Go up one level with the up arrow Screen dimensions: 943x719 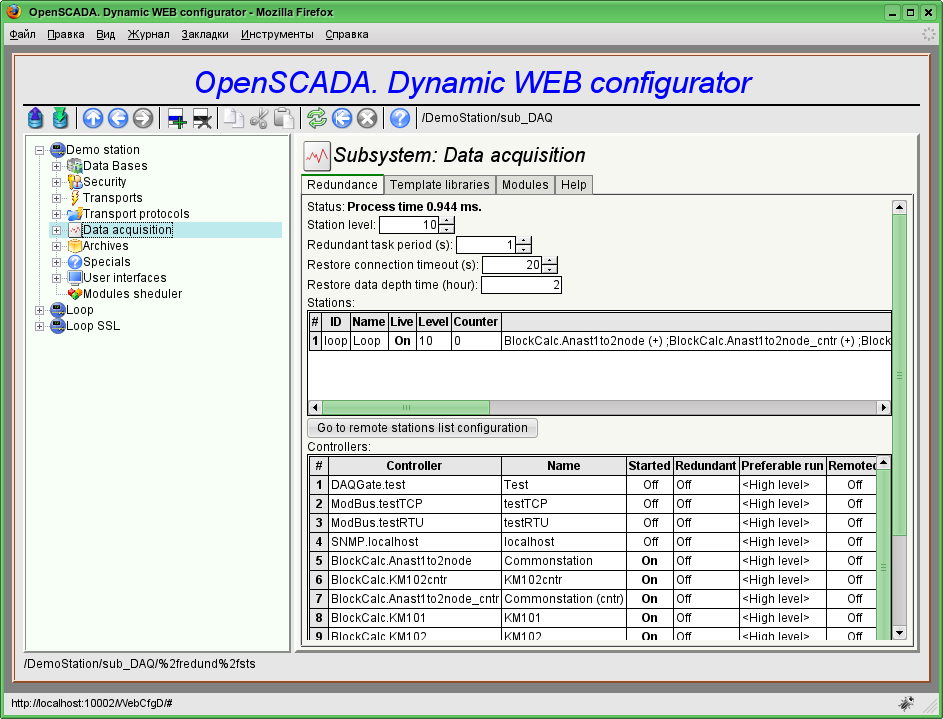(x=93, y=118)
